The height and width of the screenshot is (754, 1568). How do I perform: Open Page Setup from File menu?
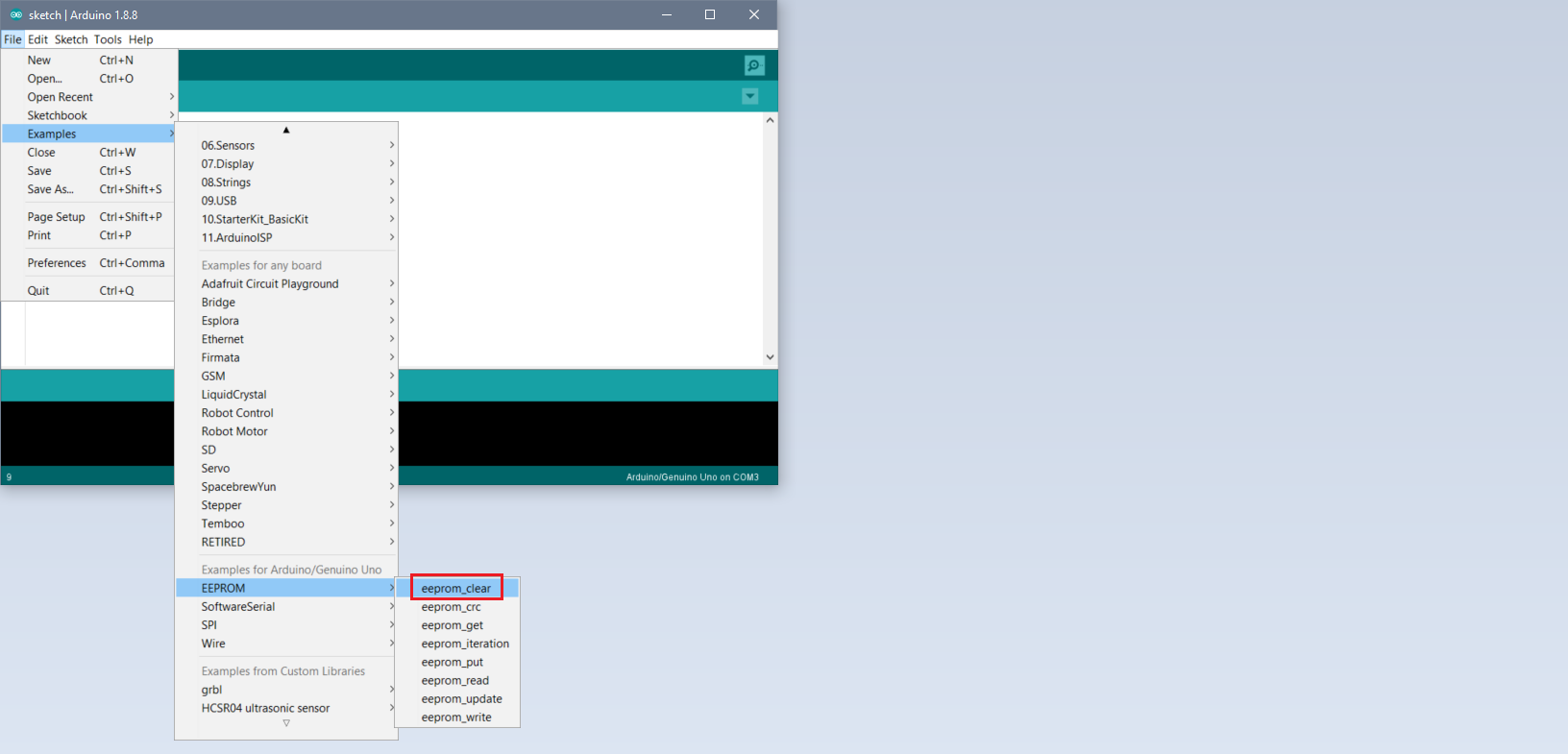tap(89, 217)
